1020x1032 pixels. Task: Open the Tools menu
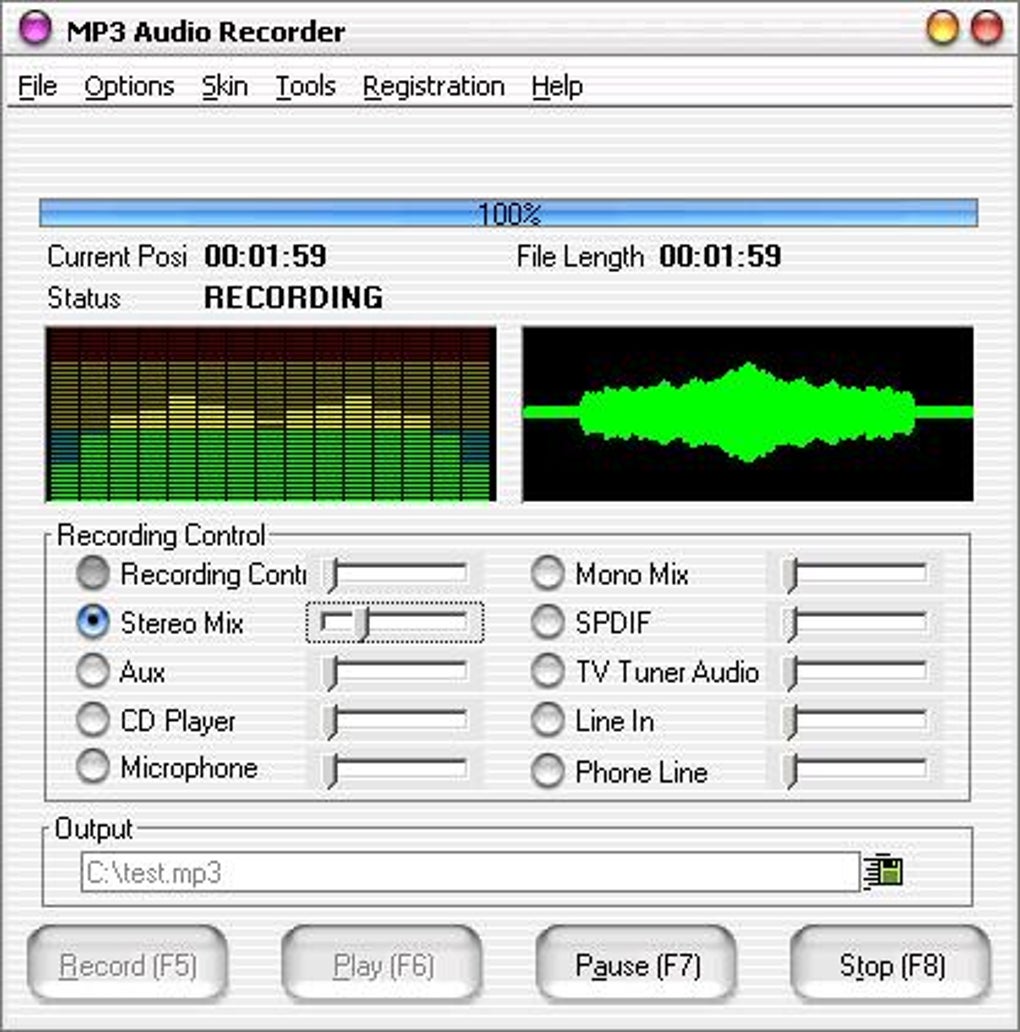305,86
